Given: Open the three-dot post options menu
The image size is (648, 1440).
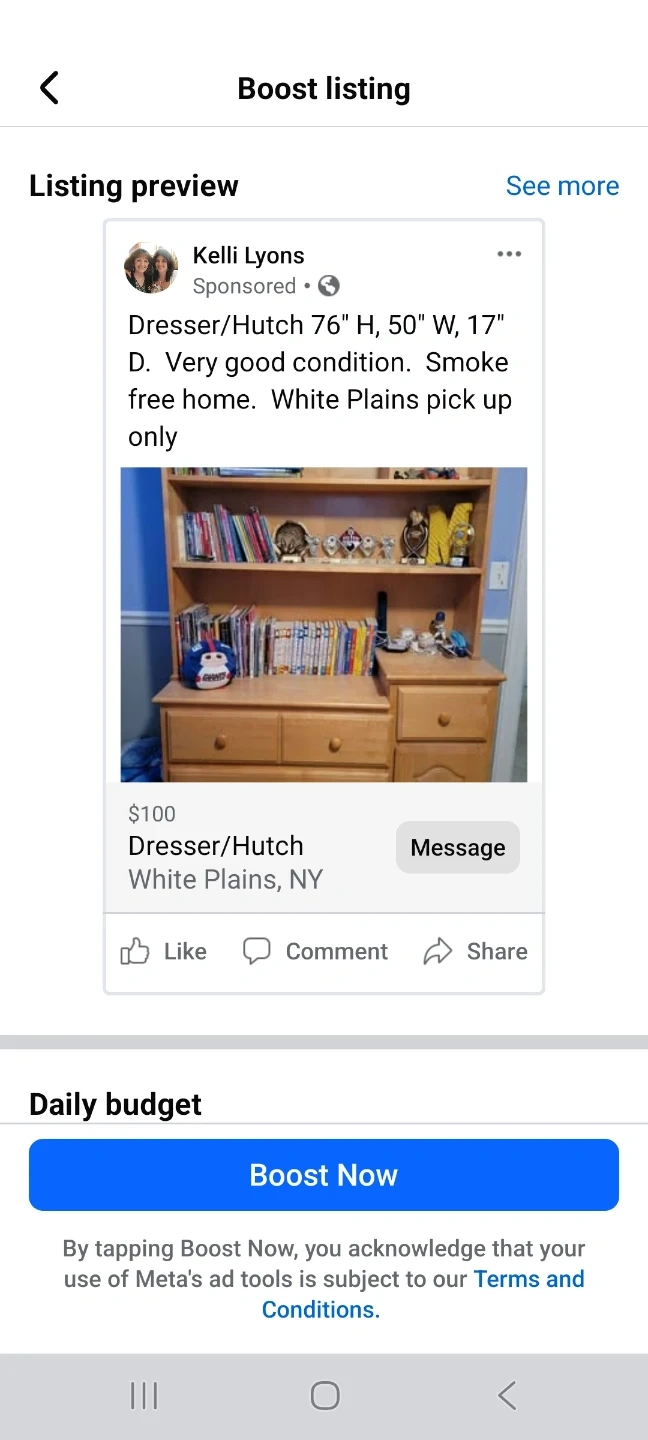Looking at the screenshot, I should click(509, 254).
